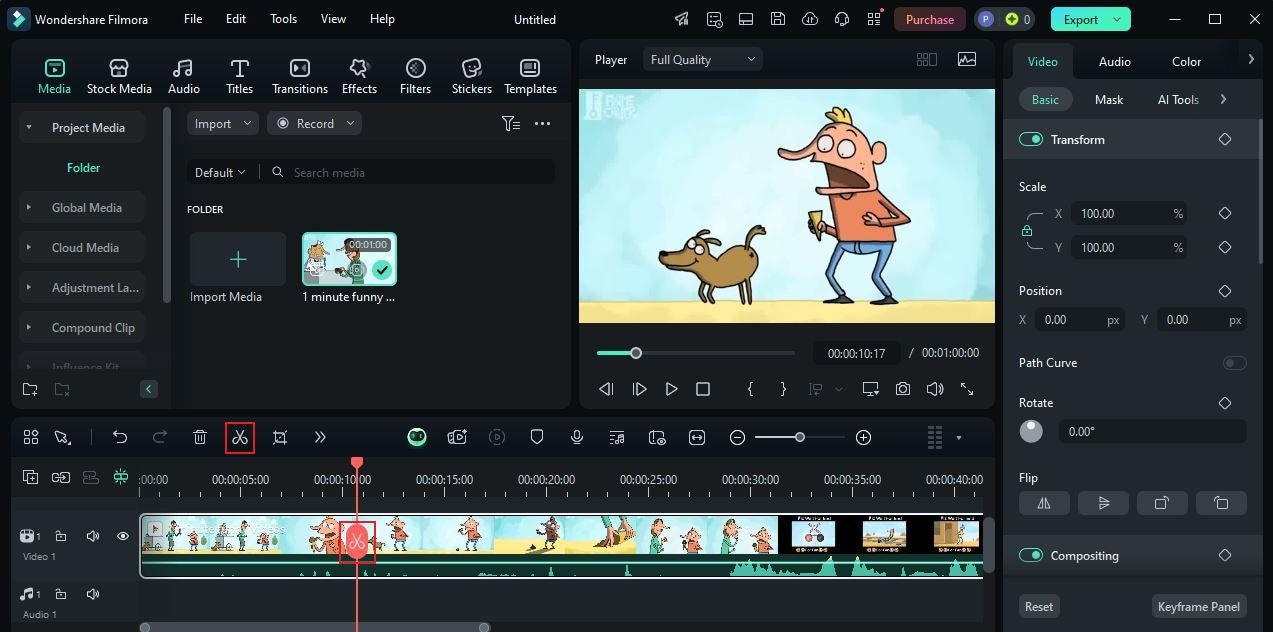Open the Effects panel
The image size is (1273, 632).
pyautogui.click(x=359, y=77)
